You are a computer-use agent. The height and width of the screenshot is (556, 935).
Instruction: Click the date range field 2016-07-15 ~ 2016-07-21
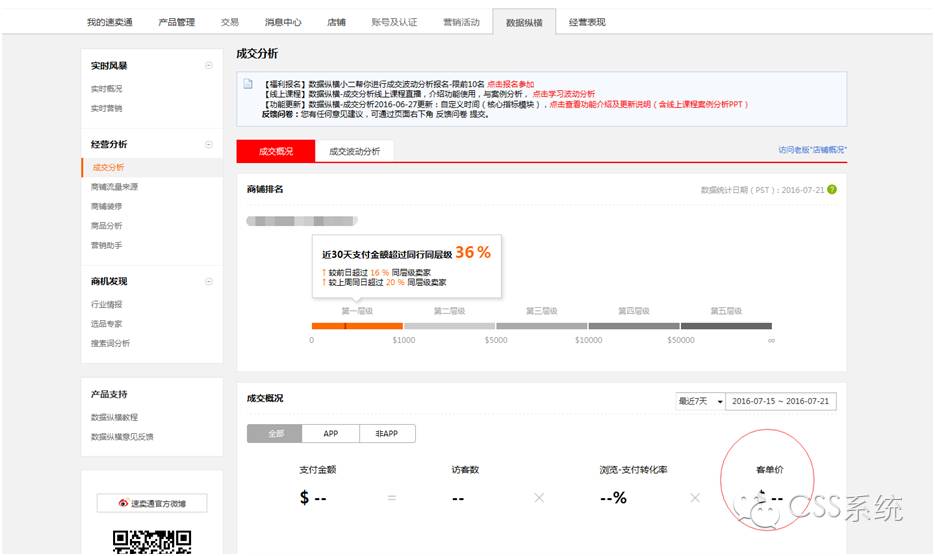coord(782,401)
